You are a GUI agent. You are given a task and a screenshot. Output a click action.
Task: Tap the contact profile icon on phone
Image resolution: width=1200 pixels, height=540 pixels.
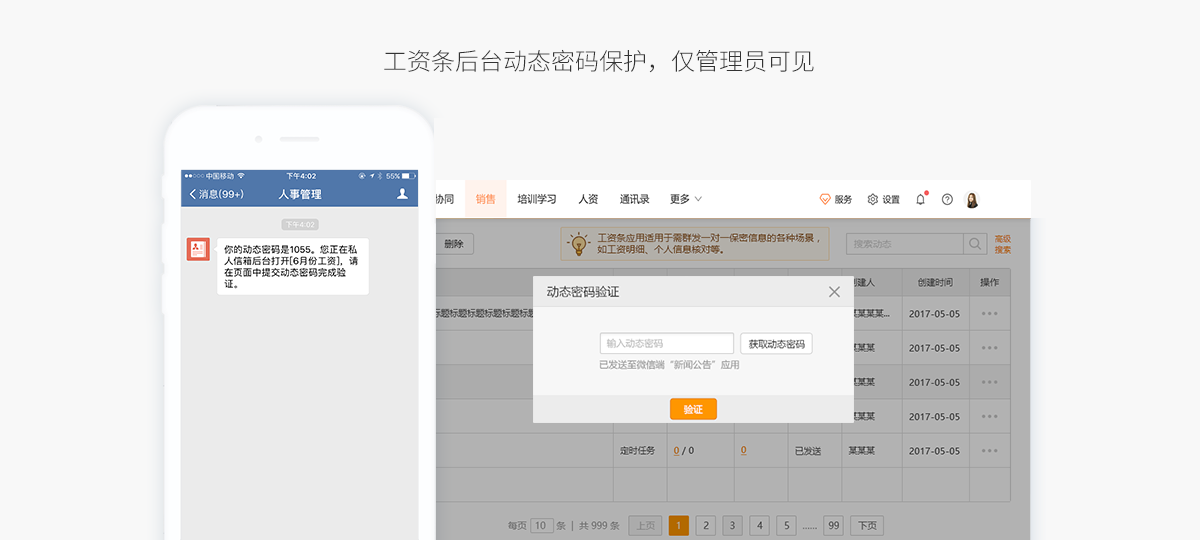tap(403, 194)
